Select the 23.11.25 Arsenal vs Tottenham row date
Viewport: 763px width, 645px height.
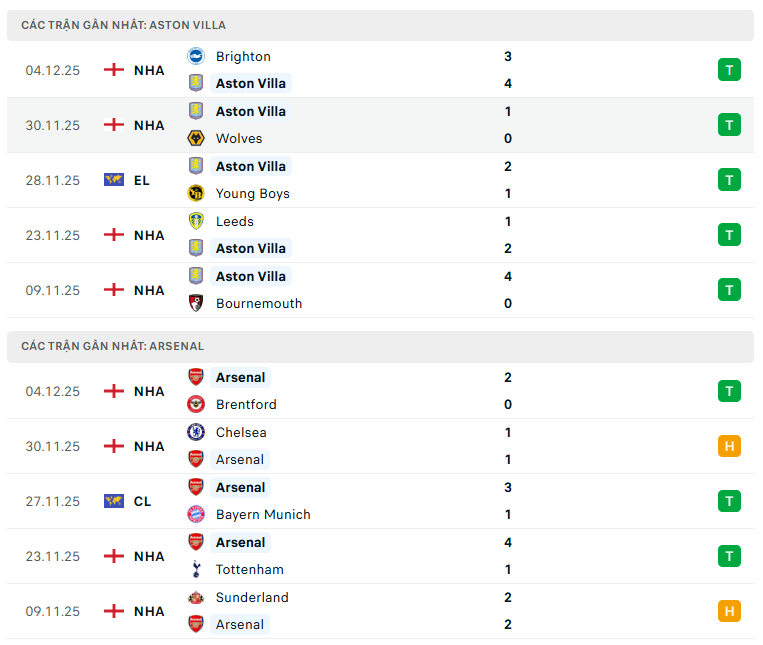[x=53, y=556]
